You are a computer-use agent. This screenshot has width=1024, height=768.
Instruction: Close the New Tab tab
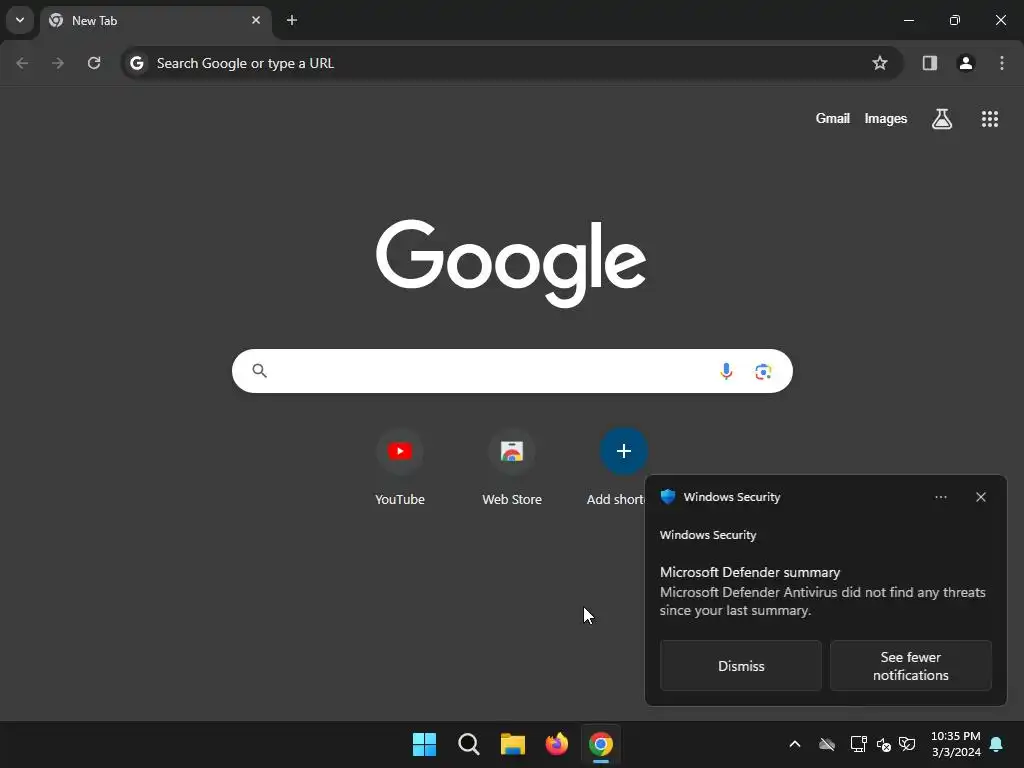coord(256,20)
